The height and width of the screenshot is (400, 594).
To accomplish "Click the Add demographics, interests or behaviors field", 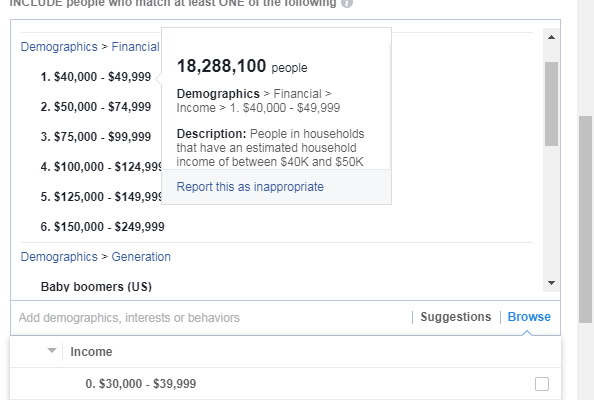I will tap(212, 317).
